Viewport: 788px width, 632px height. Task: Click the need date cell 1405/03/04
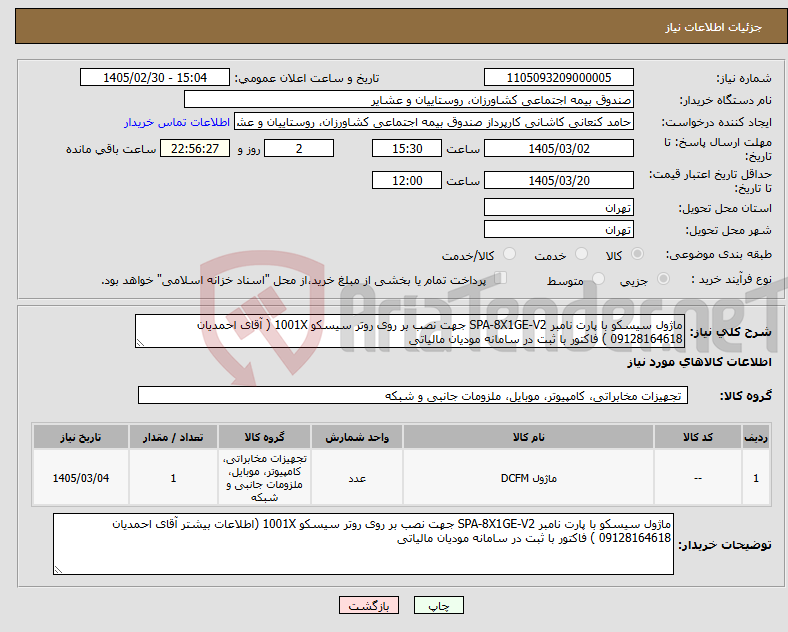click(x=81, y=478)
